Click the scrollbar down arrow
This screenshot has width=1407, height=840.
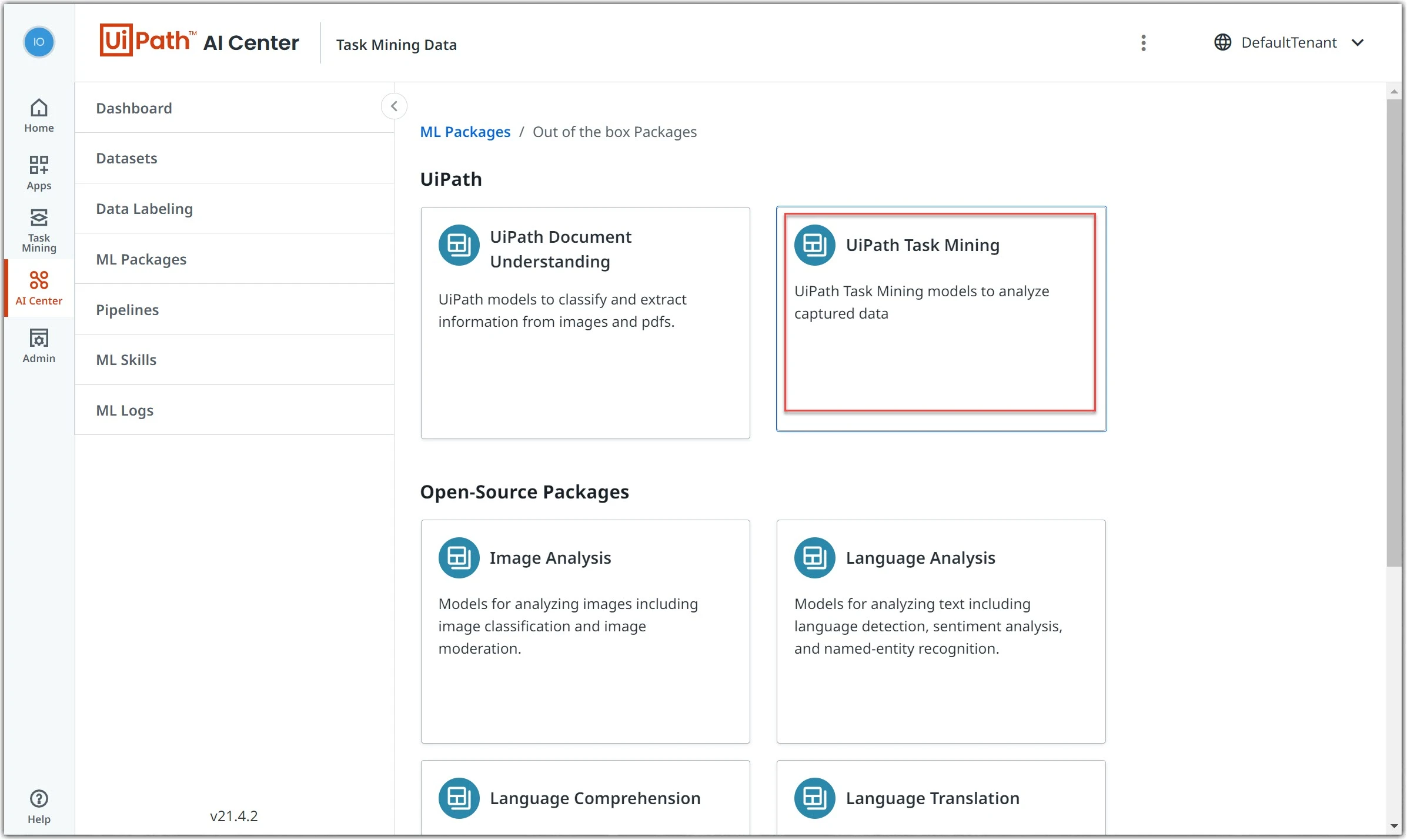click(x=1393, y=826)
